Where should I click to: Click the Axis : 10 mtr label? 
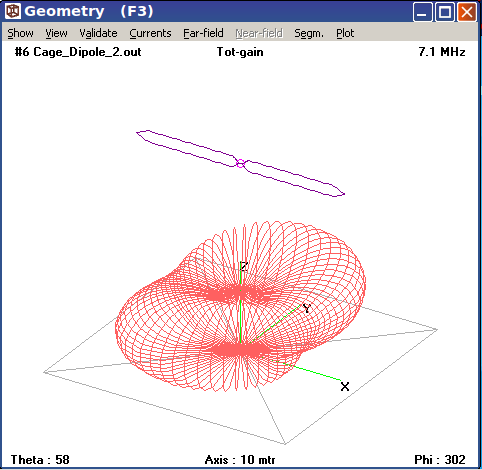(x=240, y=460)
